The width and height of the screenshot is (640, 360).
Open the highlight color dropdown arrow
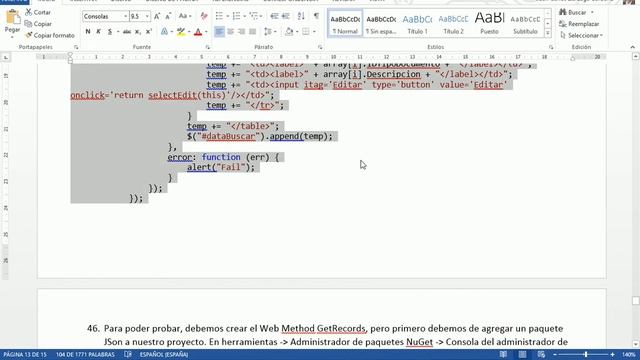pyautogui.click(x=189, y=31)
